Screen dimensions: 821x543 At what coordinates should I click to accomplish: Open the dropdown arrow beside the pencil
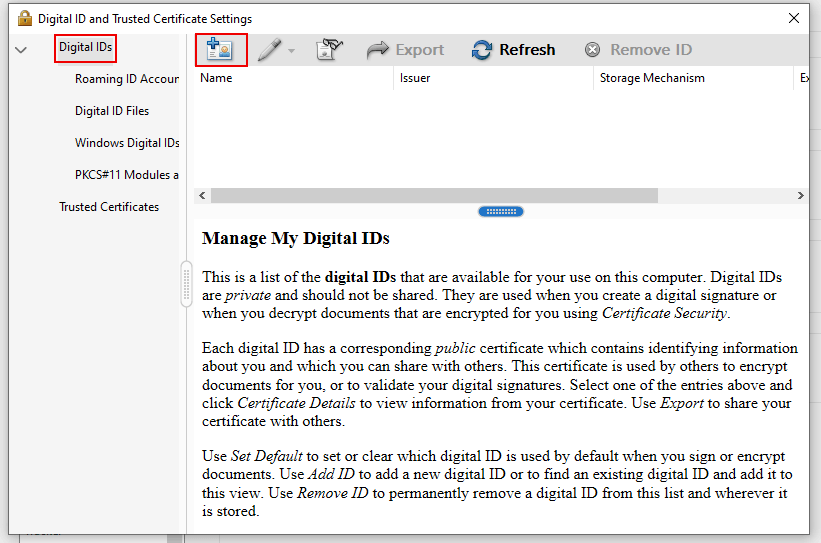click(x=292, y=51)
